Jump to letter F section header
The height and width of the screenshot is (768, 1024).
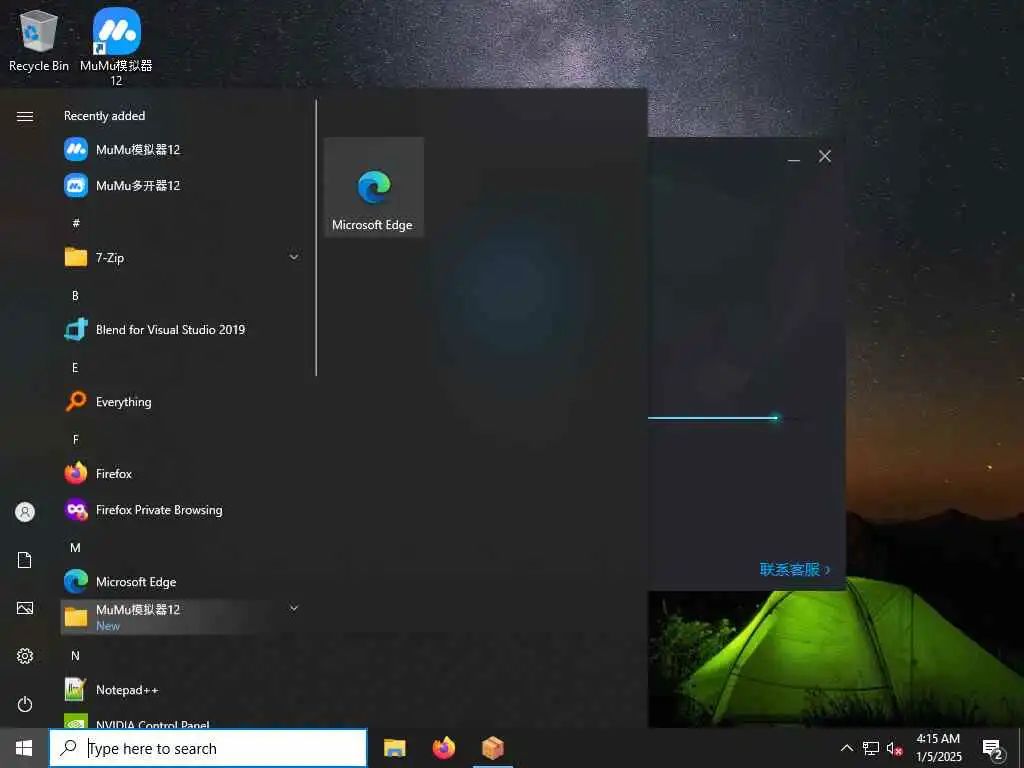tap(75, 440)
